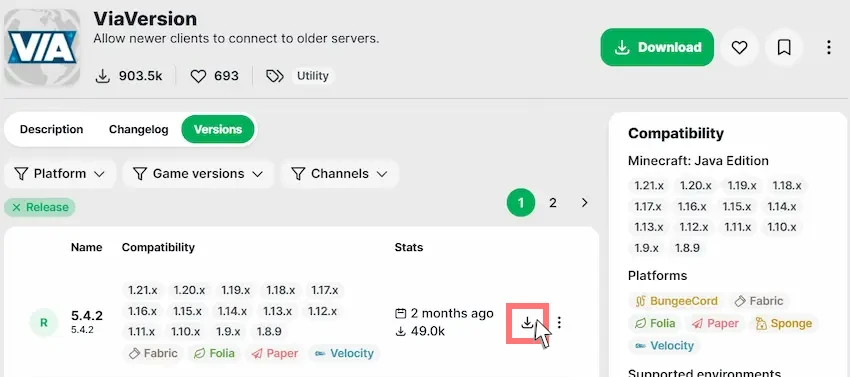Switch to the Description tab
This screenshot has width=850, height=377.
pos(51,130)
